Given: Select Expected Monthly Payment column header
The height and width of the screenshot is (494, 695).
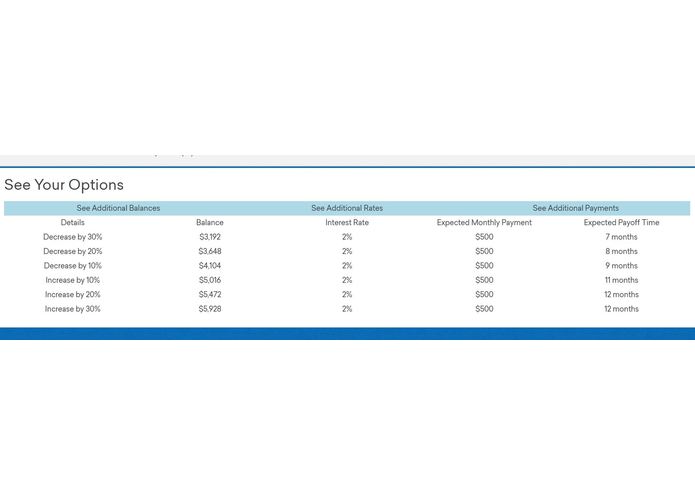Looking at the screenshot, I should (484, 222).
